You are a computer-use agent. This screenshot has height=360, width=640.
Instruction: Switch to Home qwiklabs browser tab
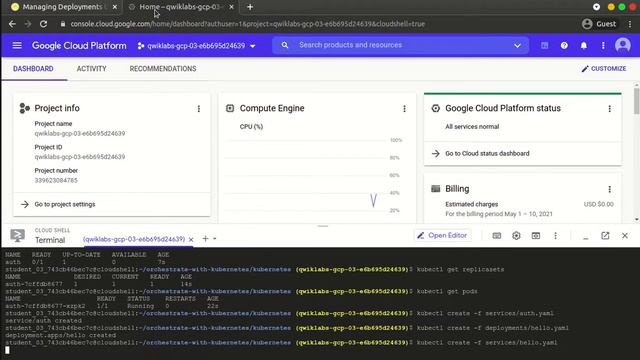coord(180,7)
